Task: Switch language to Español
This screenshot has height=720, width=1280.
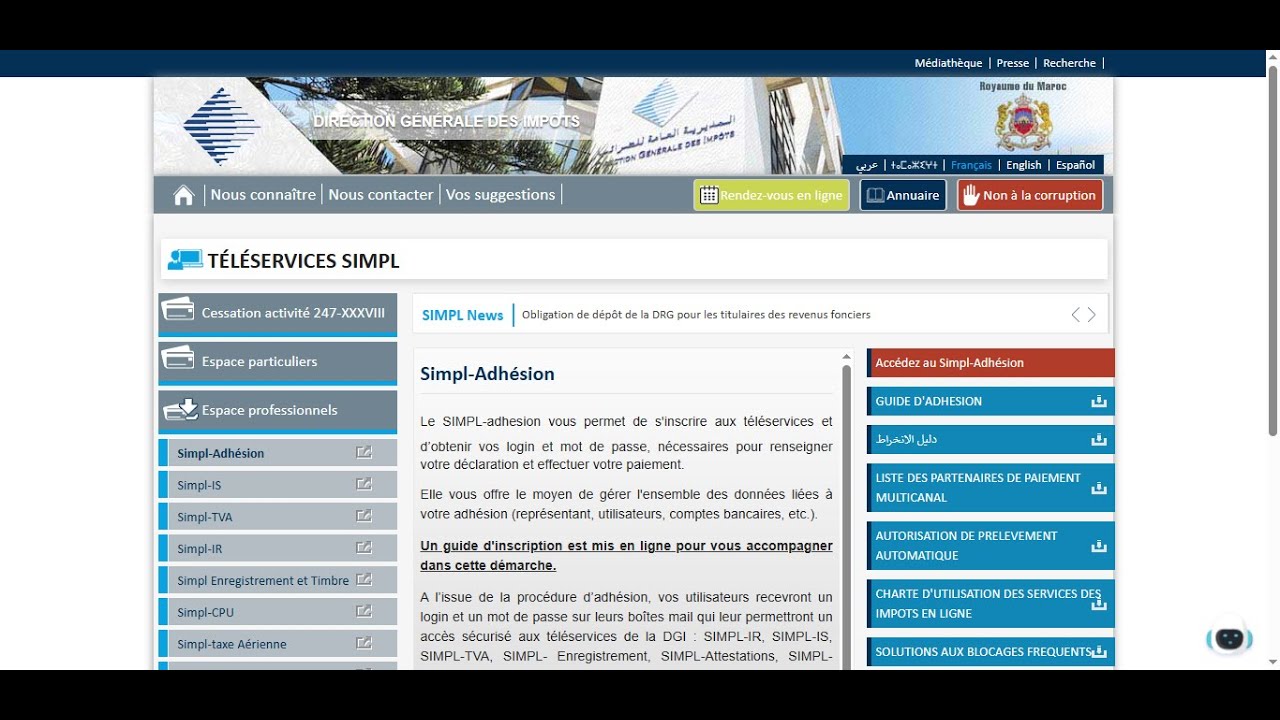Action: point(1076,165)
